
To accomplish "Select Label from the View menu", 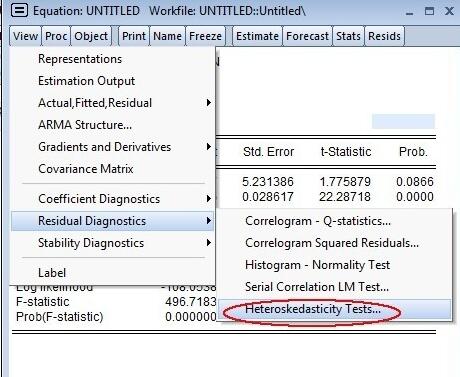I will (x=113, y=273).
